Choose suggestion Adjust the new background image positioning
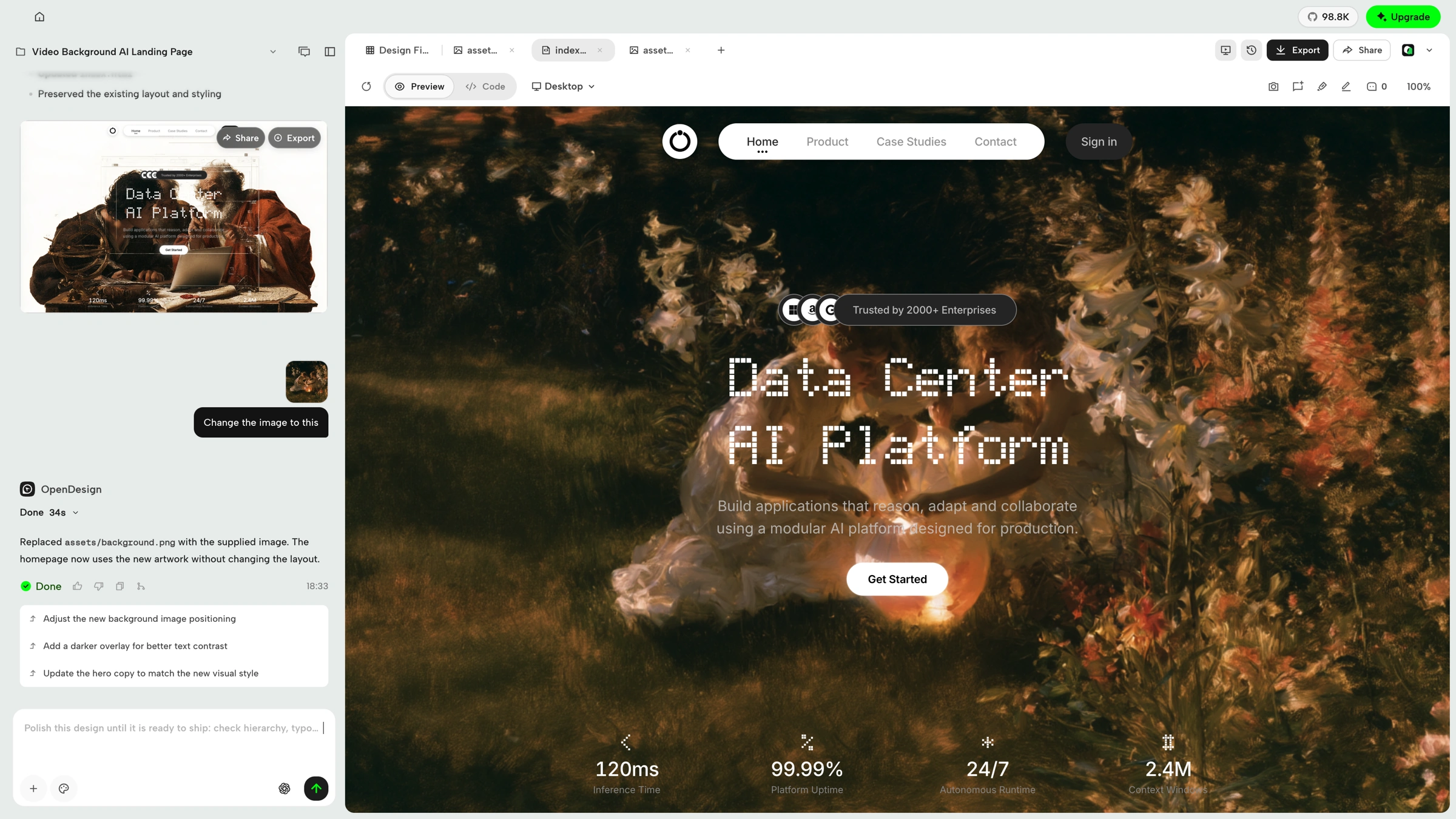Viewport: 1456px width, 819px height. [x=174, y=619]
